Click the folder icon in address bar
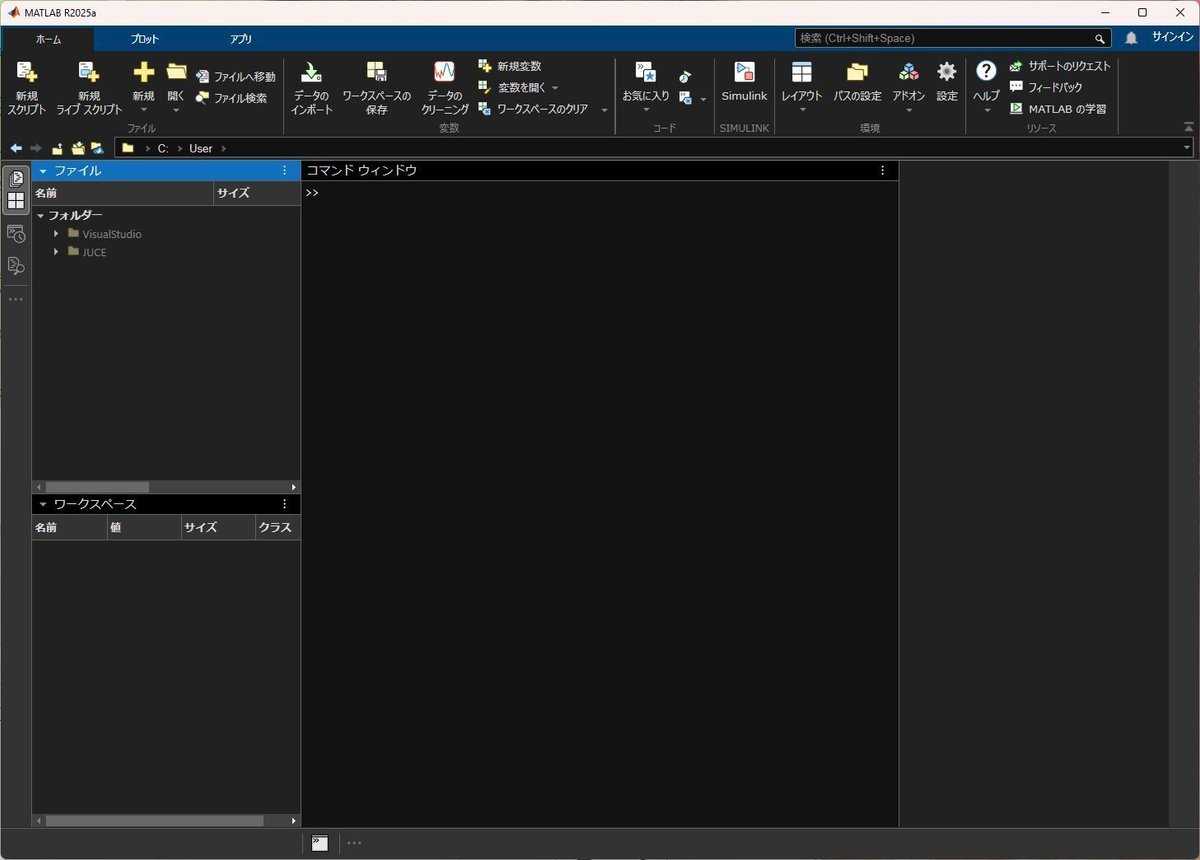Viewport: 1200px width, 860px height. [128, 148]
